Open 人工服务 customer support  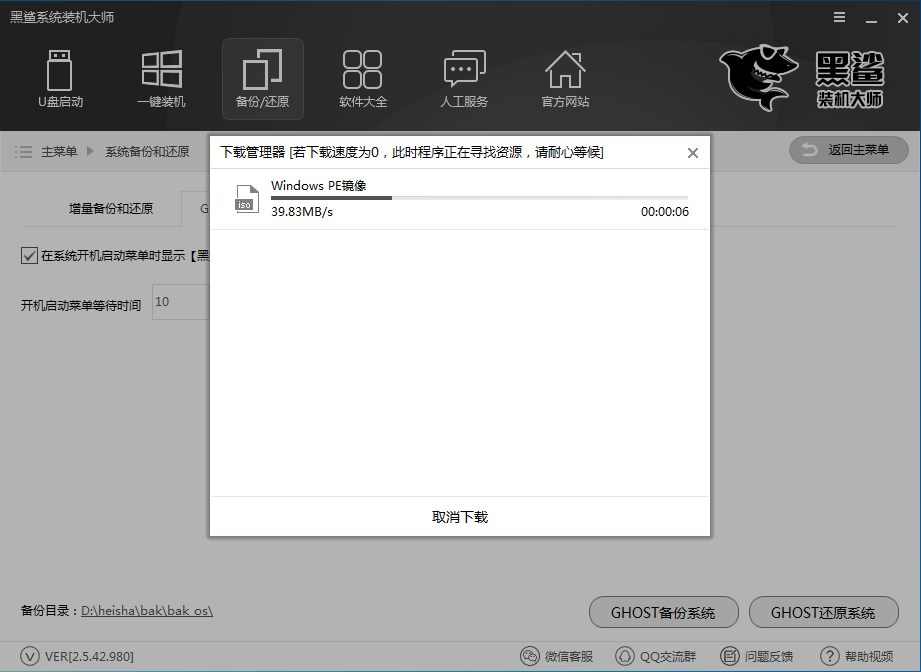tap(464, 78)
